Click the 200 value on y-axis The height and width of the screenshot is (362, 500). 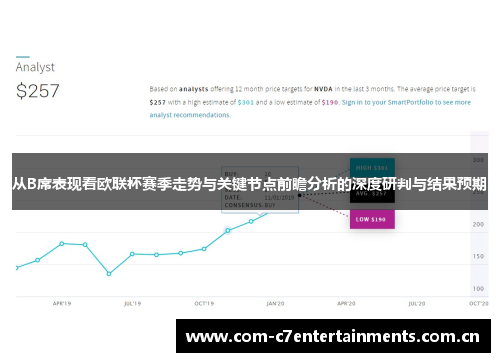point(478,224)
